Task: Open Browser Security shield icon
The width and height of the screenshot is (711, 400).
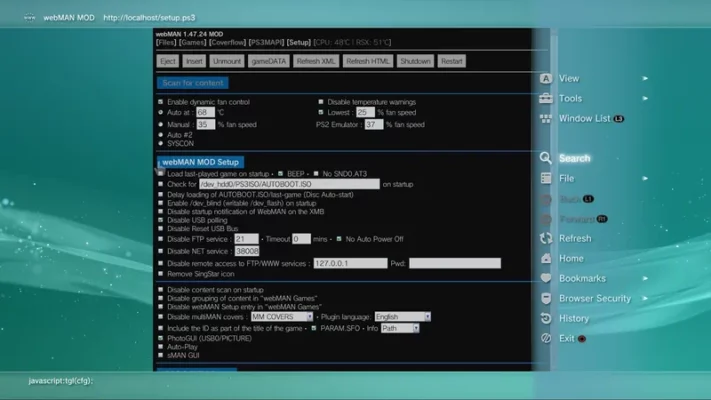Action: click(x=546, y=298)
